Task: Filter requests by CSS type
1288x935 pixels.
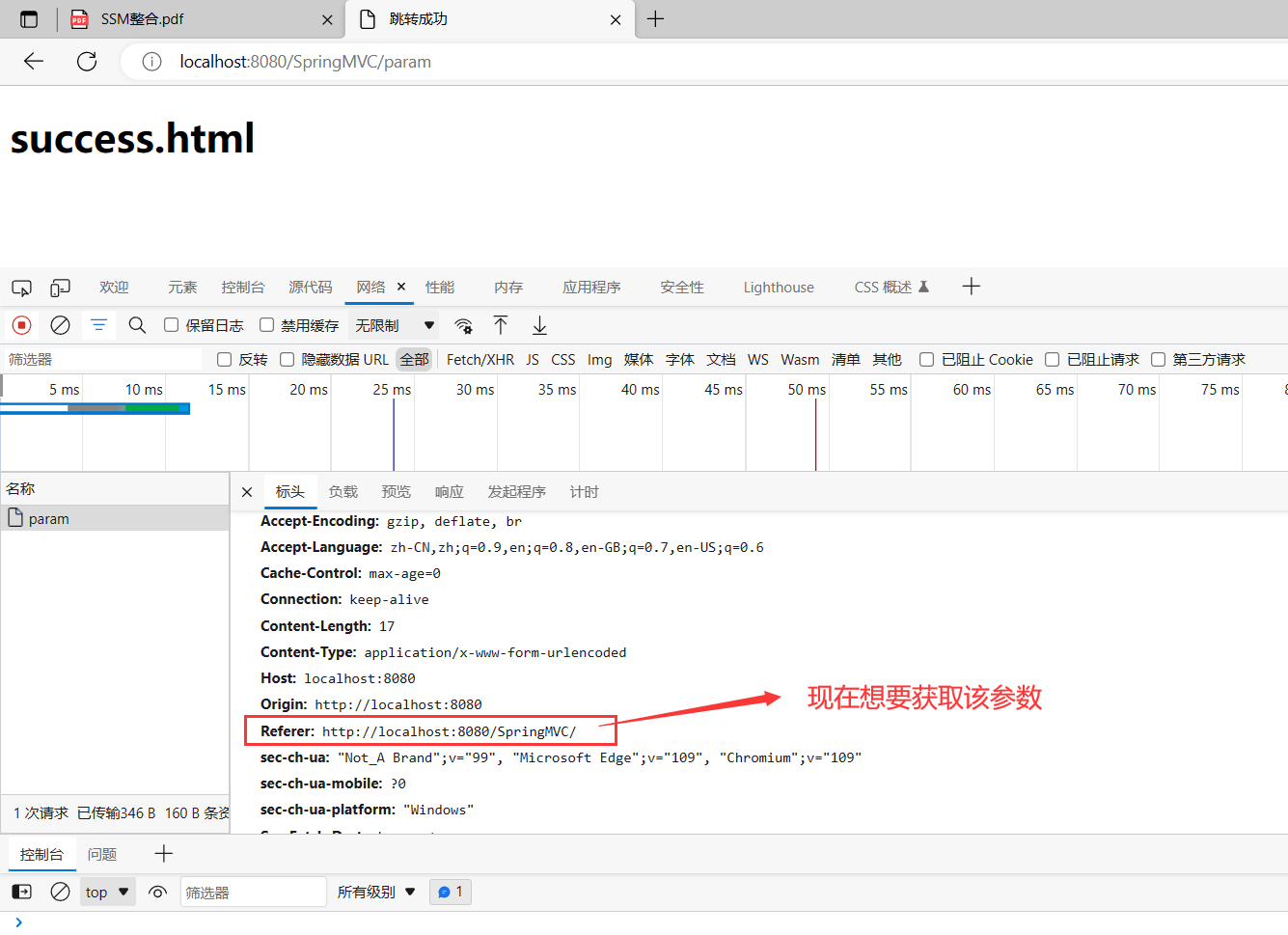Action: pos(563,359)
